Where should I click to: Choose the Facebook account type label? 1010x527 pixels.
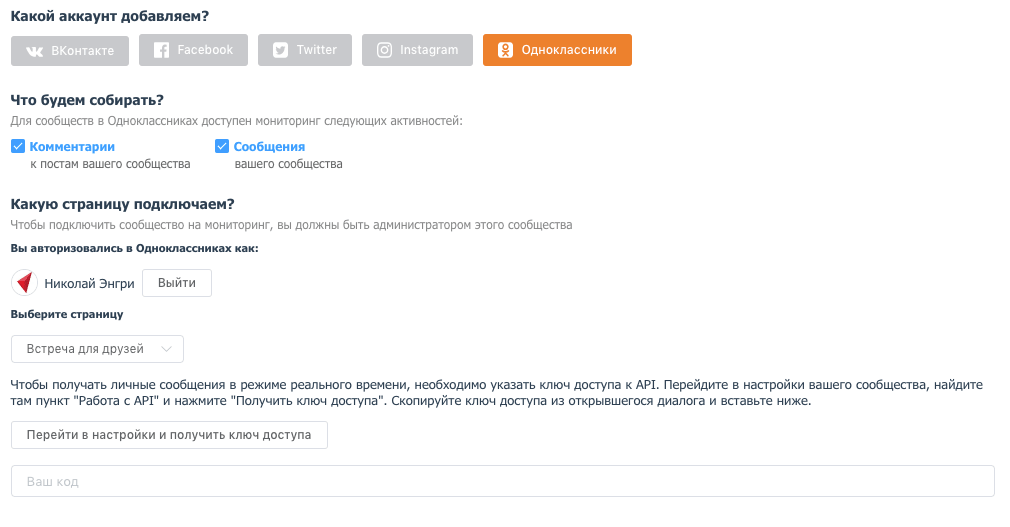[x=205, y=50]
